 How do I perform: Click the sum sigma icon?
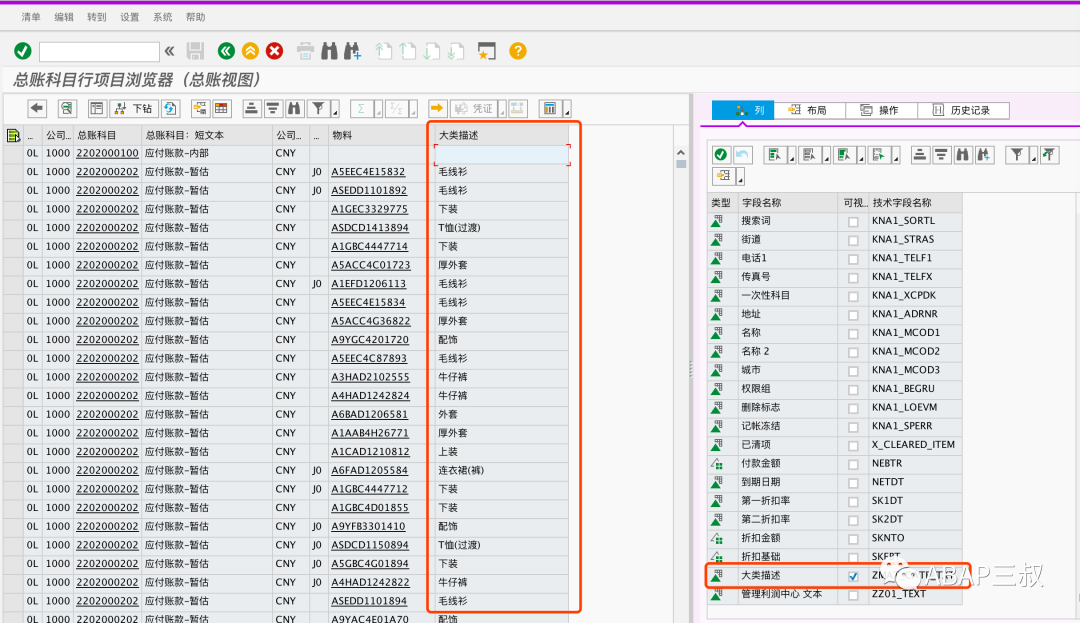coord(360,108)
